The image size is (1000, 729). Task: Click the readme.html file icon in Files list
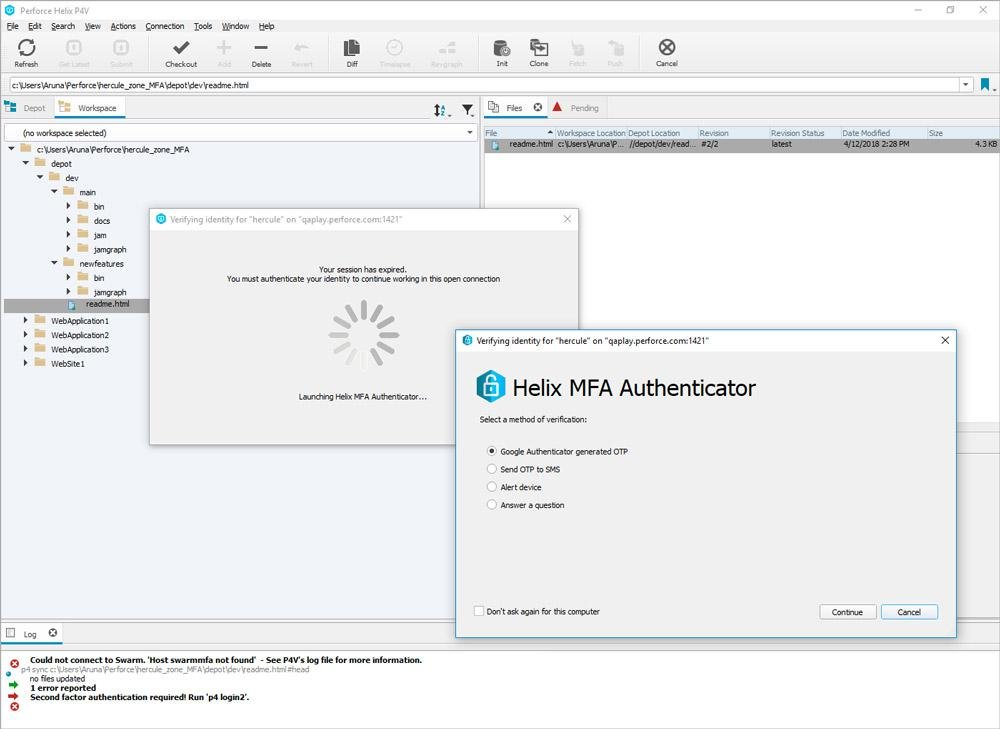click(495, 145)
